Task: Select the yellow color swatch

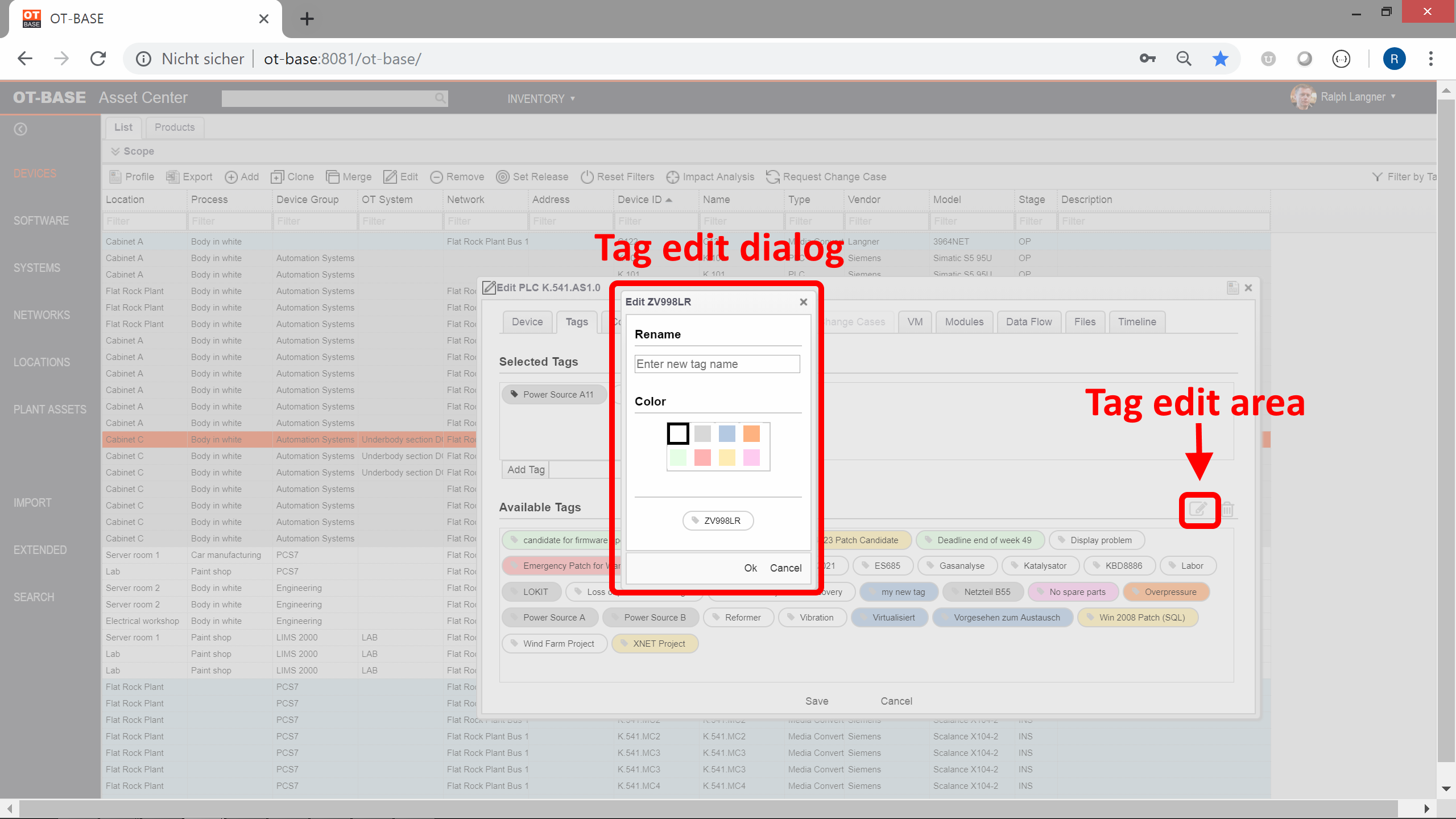Action: point(727,458)
